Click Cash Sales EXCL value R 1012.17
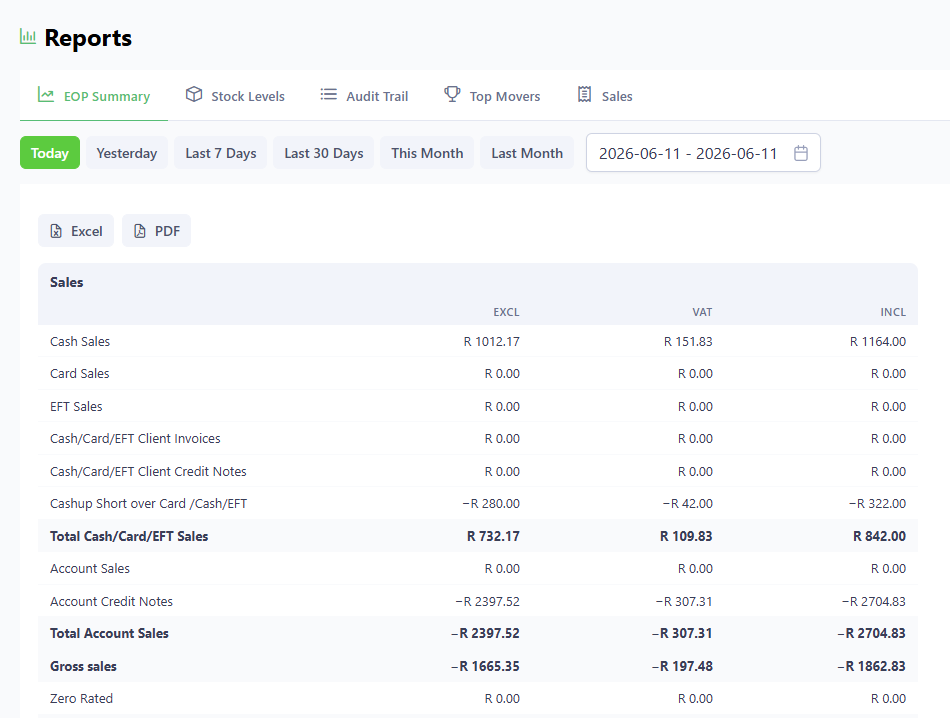This screenshot has height=718, width=950. [491, 342]
